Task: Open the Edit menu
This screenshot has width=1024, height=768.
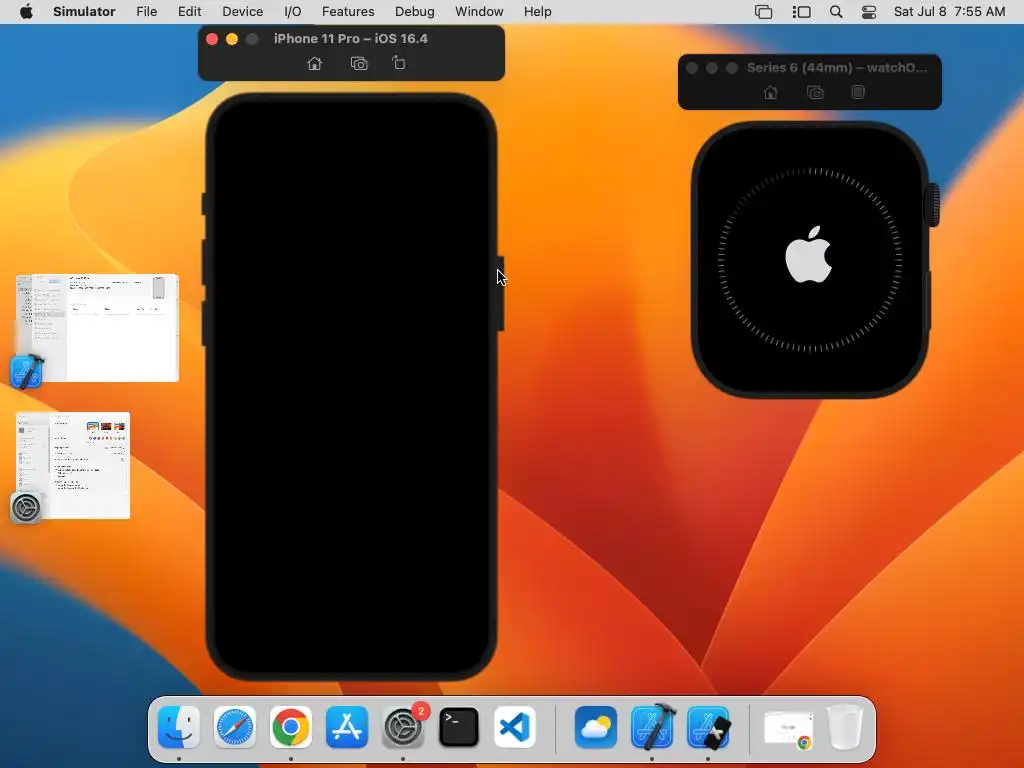Action: 189,12
